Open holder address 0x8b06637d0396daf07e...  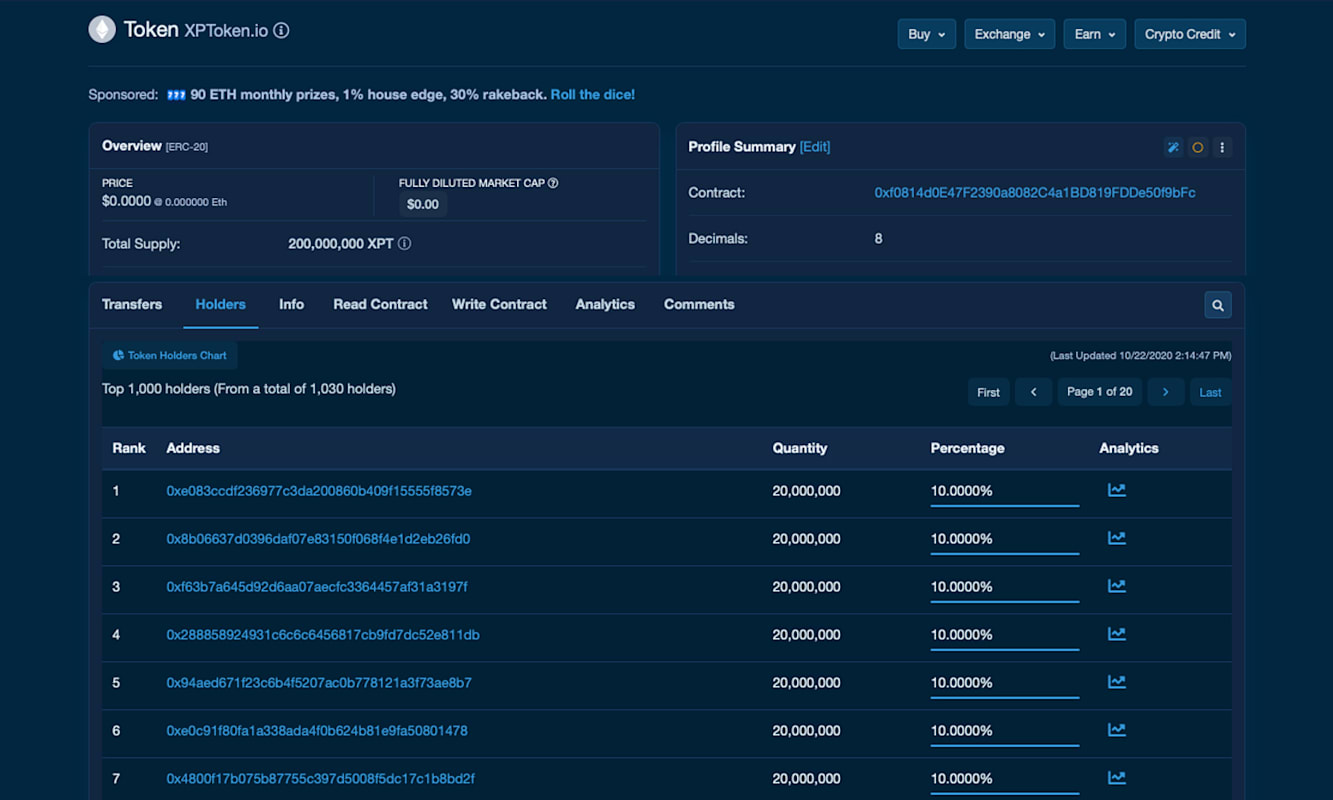coord(318,539)
